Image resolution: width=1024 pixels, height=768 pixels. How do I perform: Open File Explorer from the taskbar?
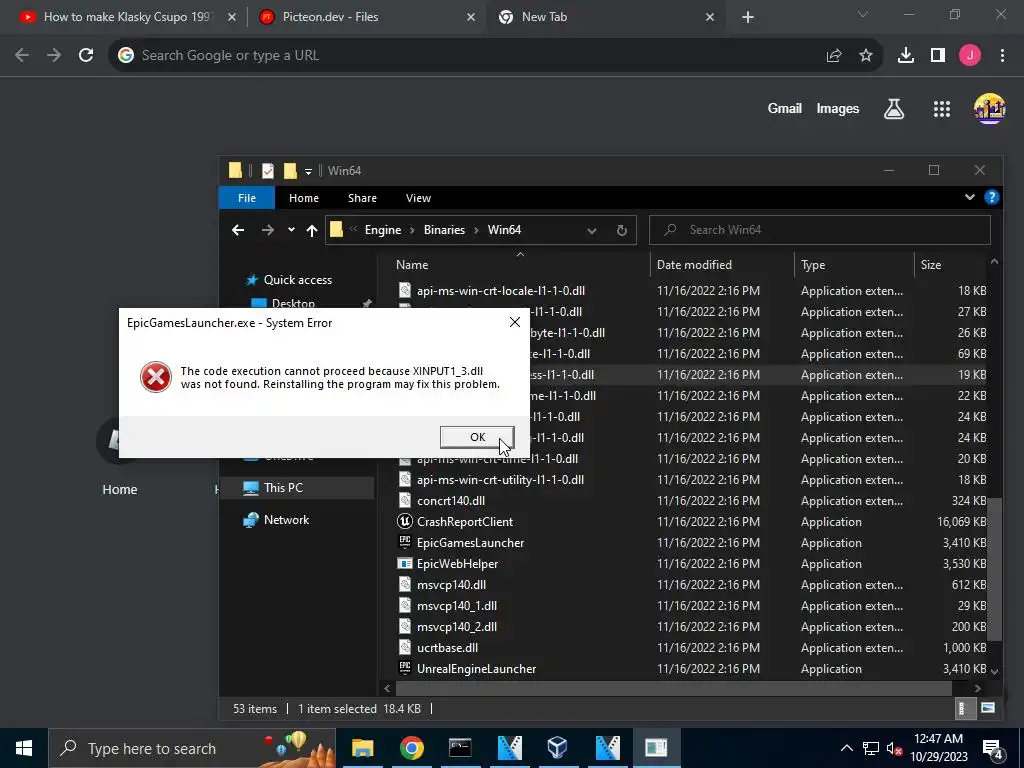[362, 748]
